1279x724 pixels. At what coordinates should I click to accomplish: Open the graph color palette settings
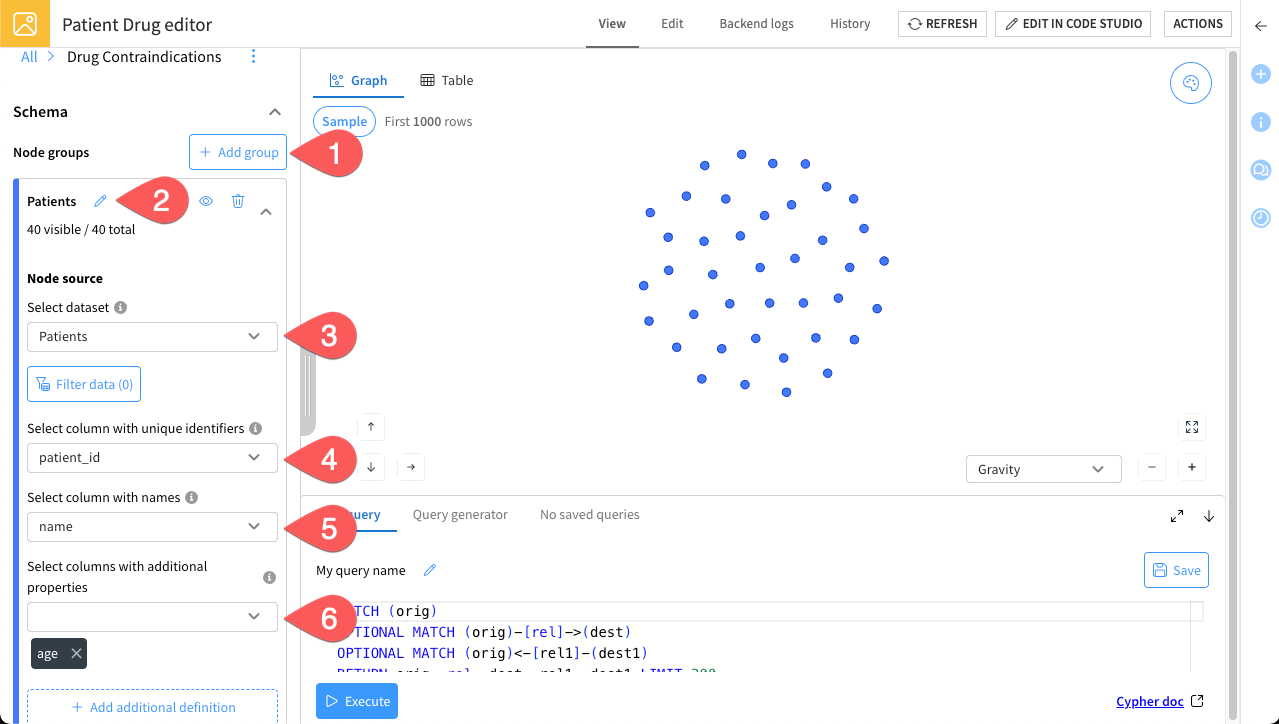point(1190,84)
